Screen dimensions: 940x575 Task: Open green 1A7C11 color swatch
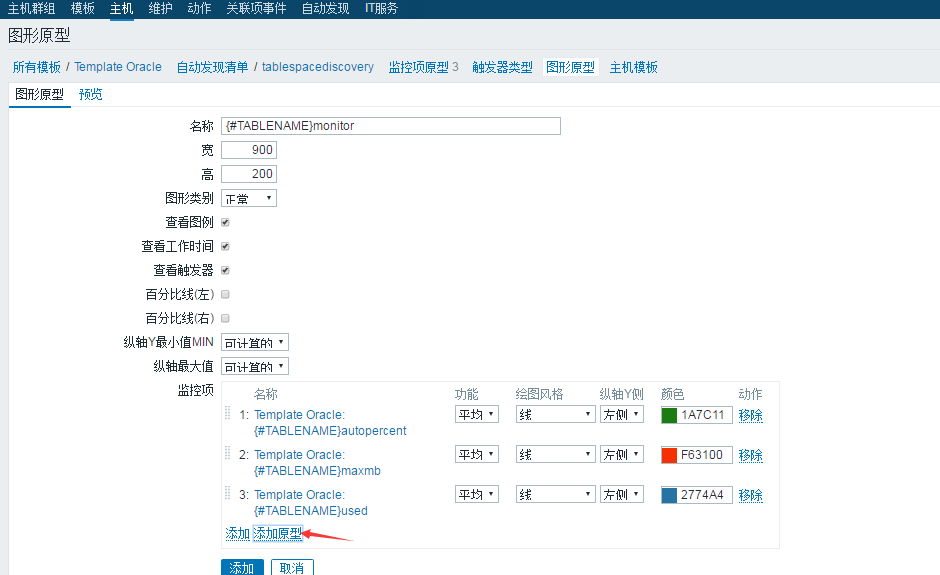669,415
